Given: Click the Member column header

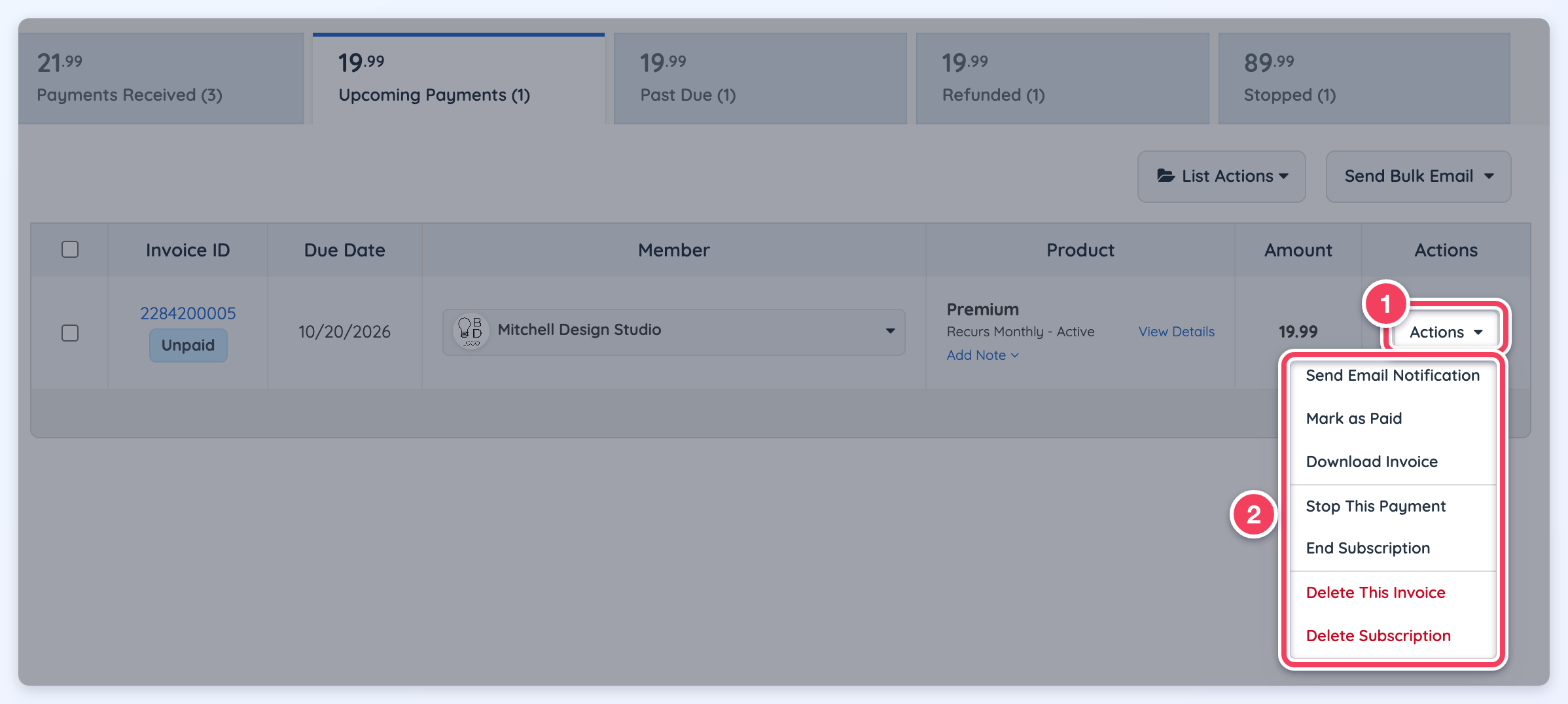Looking at the screenshot, I should click(674, 250).
